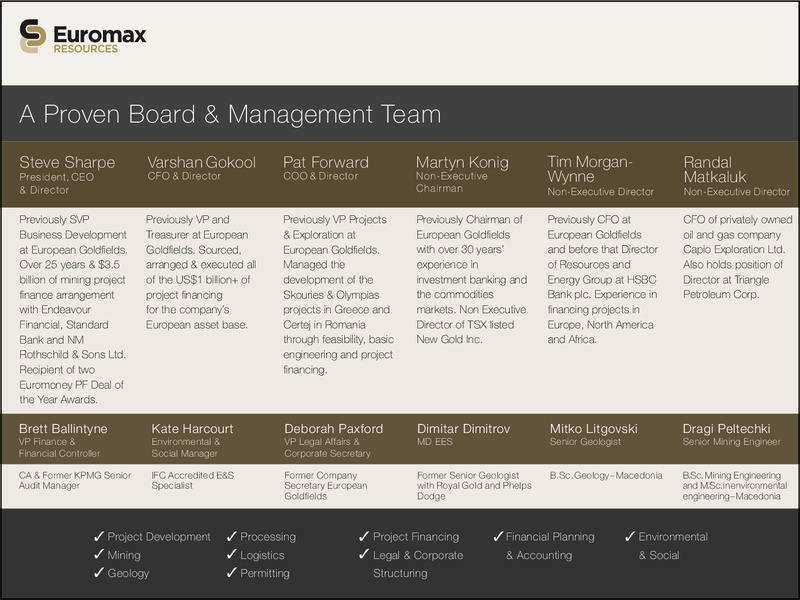Image resolution: width=800 pixels, height=600 pixels.
Task: Click the 'Processing' skill label
Action: click(x=268, y=537)
